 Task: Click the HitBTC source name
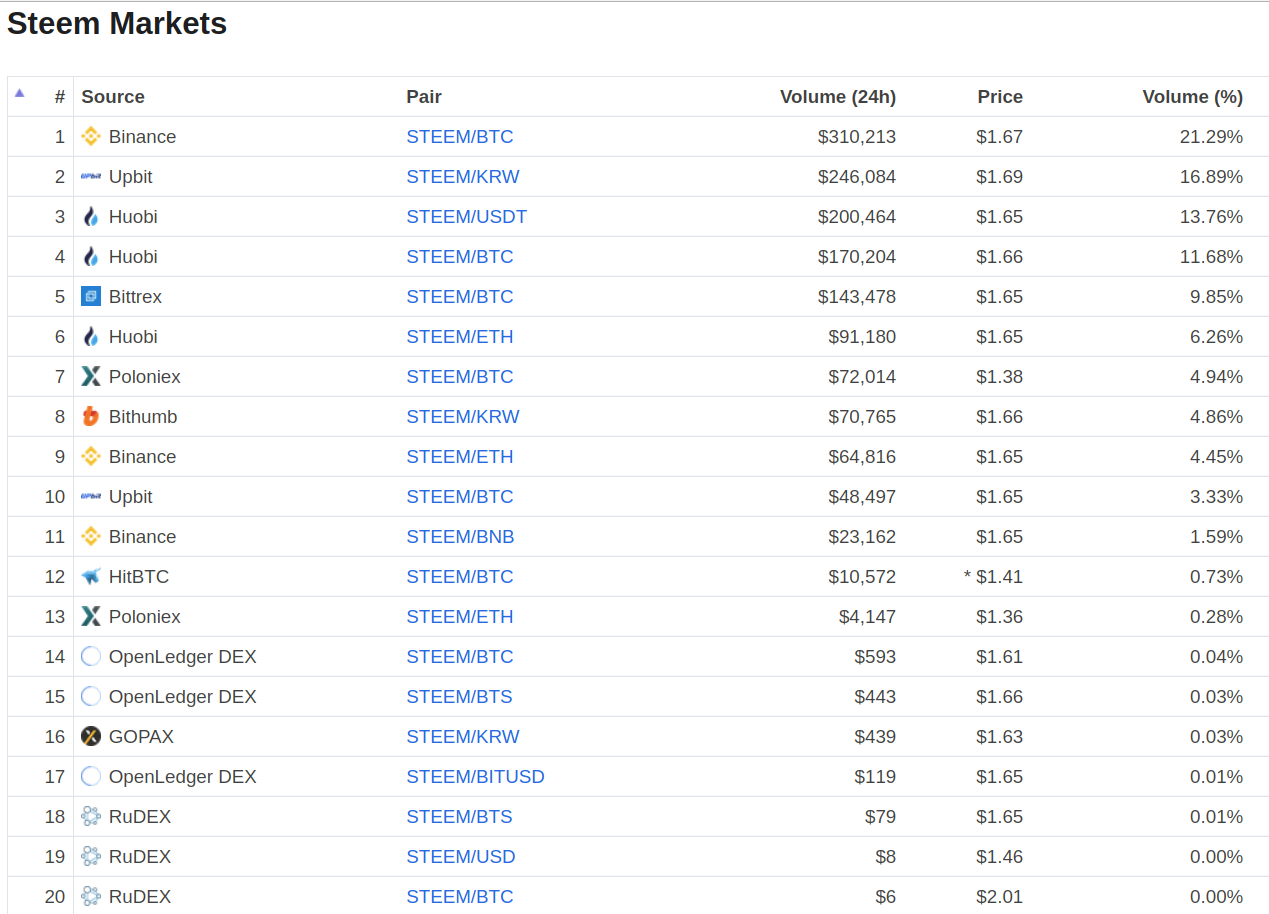point(139,577)
